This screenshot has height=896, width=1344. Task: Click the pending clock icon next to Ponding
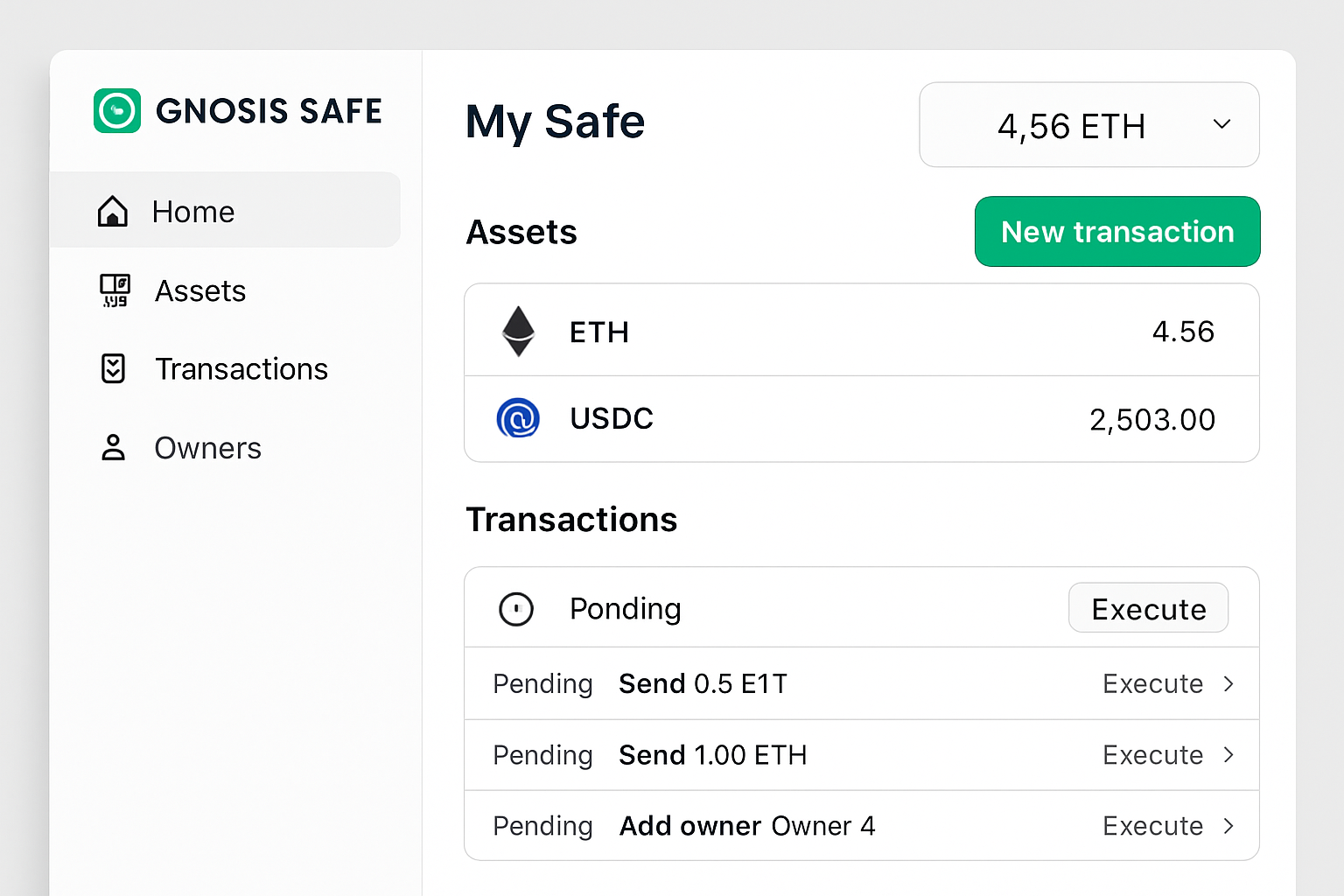coord(517,608)
